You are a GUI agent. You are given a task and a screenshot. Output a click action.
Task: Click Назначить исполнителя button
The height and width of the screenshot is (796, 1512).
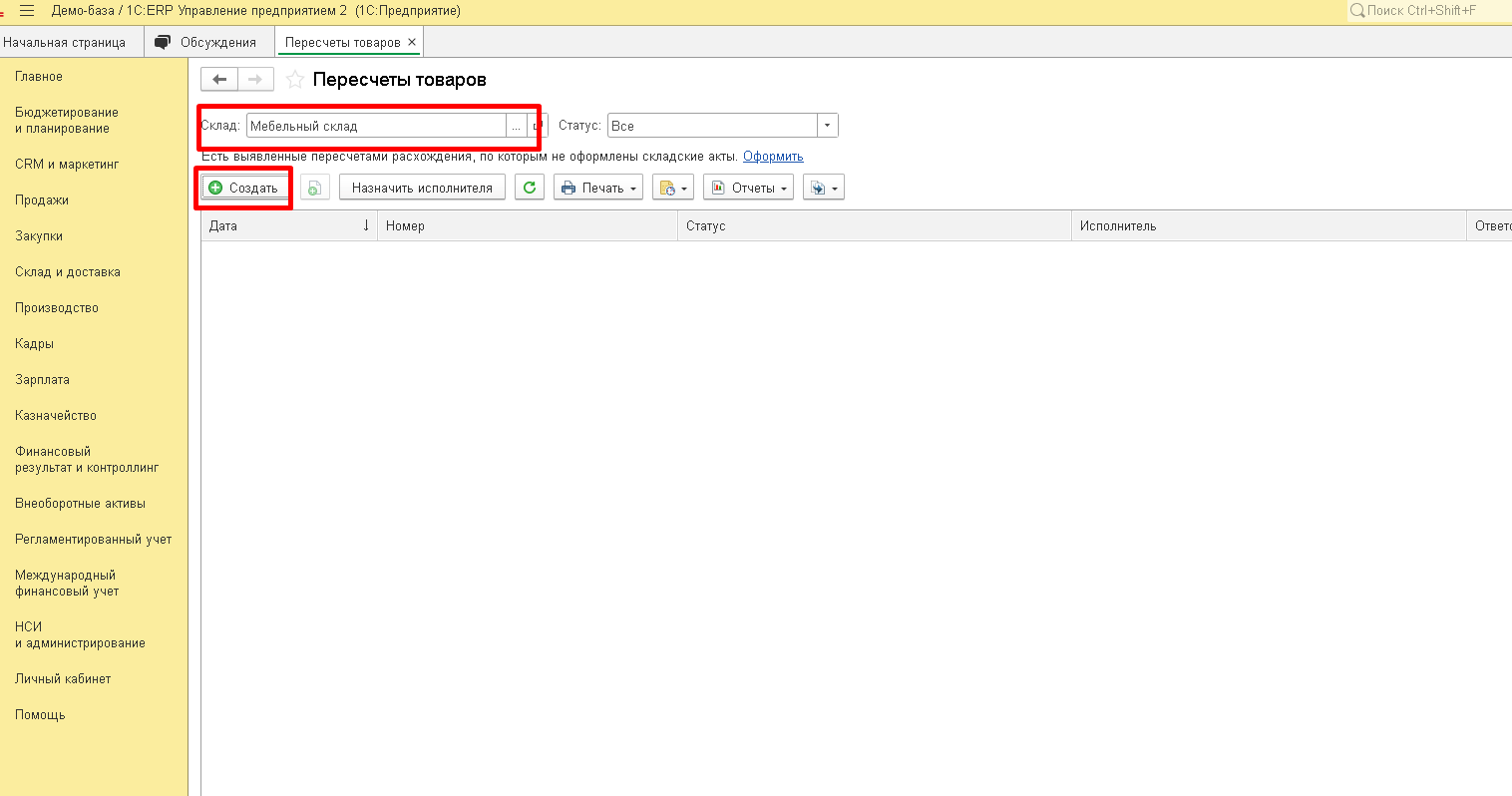click(422, 188)
